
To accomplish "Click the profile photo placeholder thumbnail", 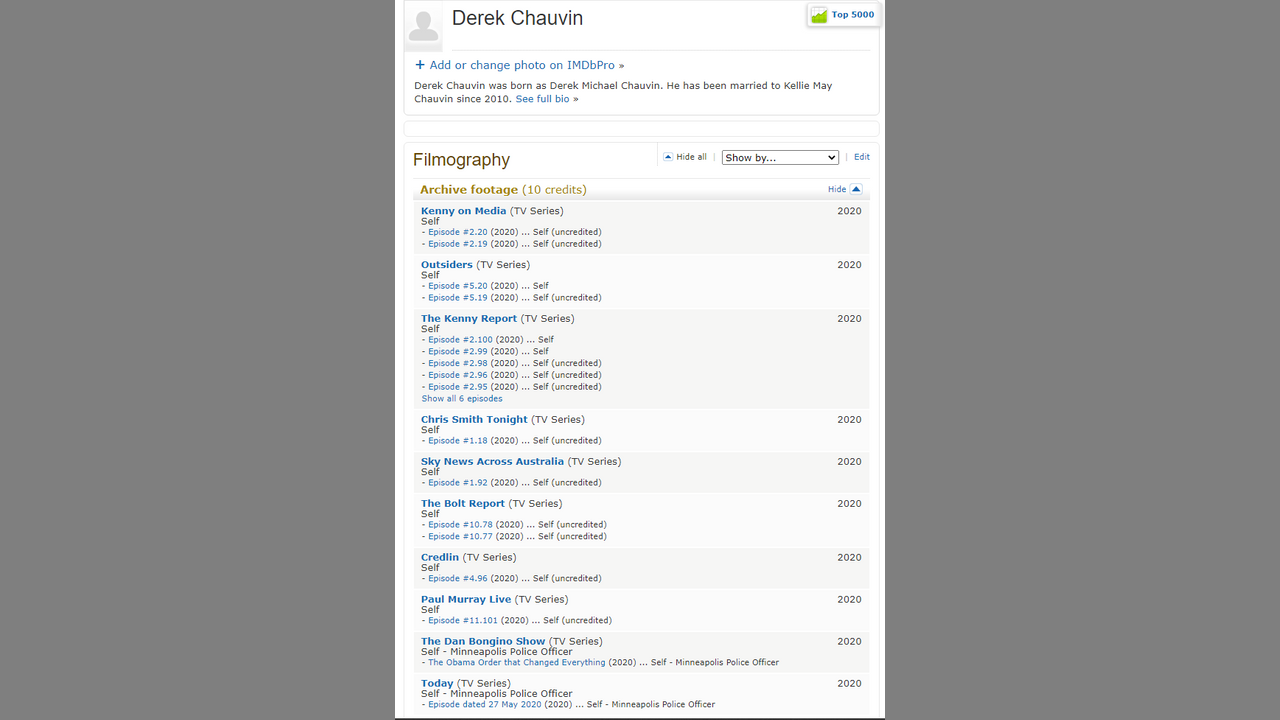I will click(423, 26).
